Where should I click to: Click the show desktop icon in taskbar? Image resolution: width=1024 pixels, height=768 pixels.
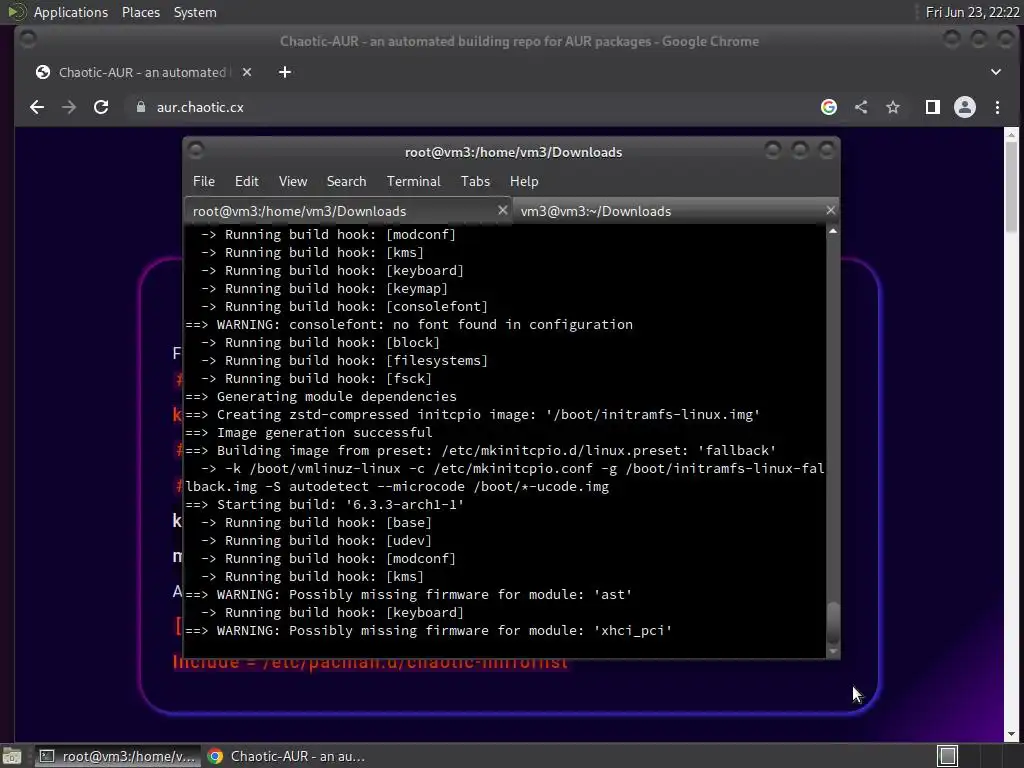point(12,756)
